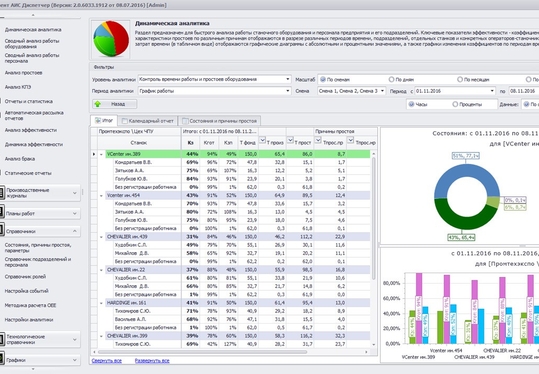Select the Проценты radio button
This screenshot has width=539, height=374.
click(455, 104)
